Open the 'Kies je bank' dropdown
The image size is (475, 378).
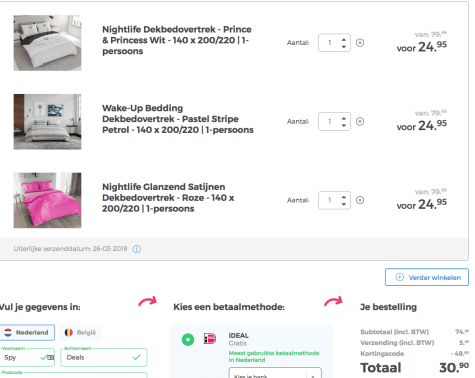(x=275, y=373)
